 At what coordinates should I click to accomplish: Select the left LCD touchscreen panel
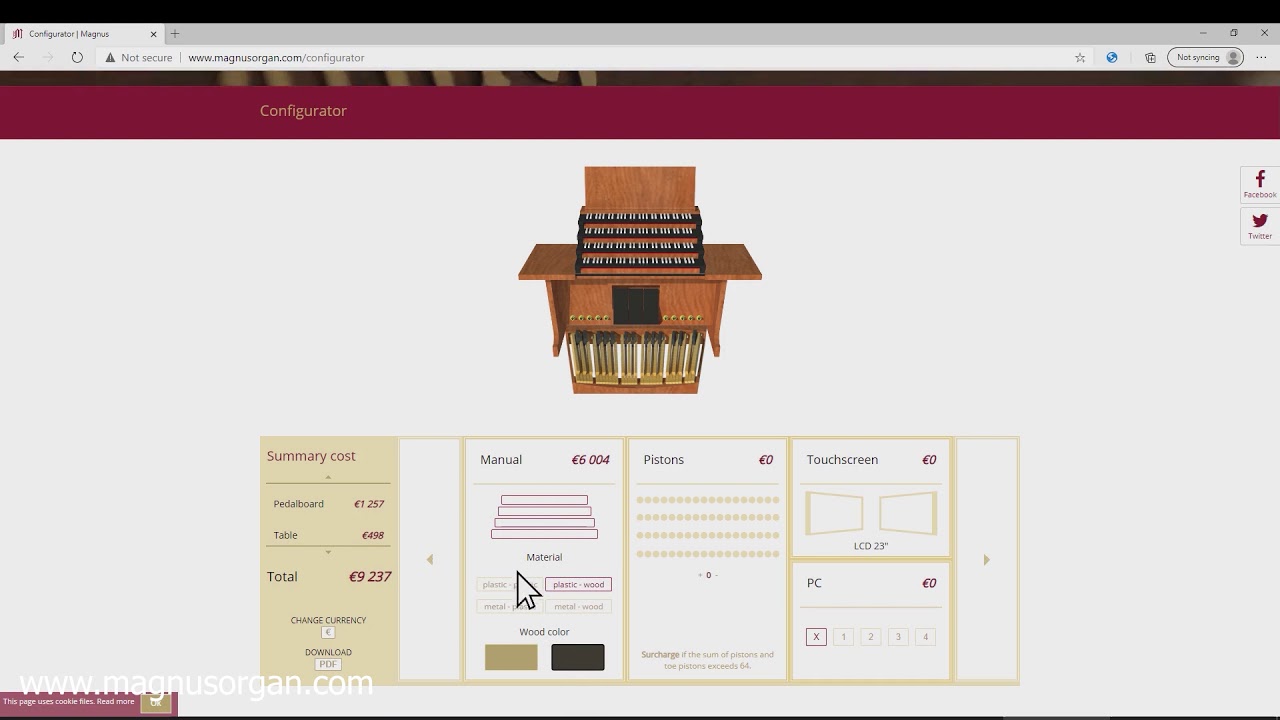[834, 513]
